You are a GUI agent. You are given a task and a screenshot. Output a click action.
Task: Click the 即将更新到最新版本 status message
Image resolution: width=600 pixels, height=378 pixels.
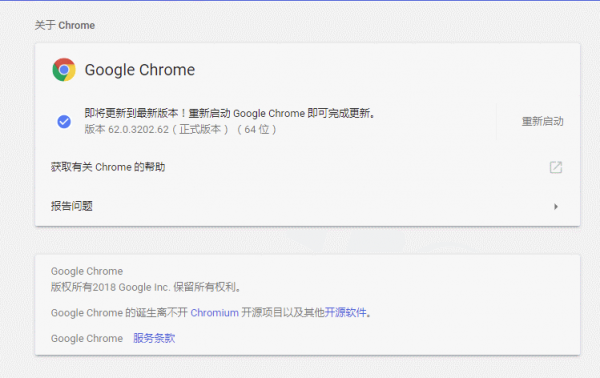[x=230, y=113]
